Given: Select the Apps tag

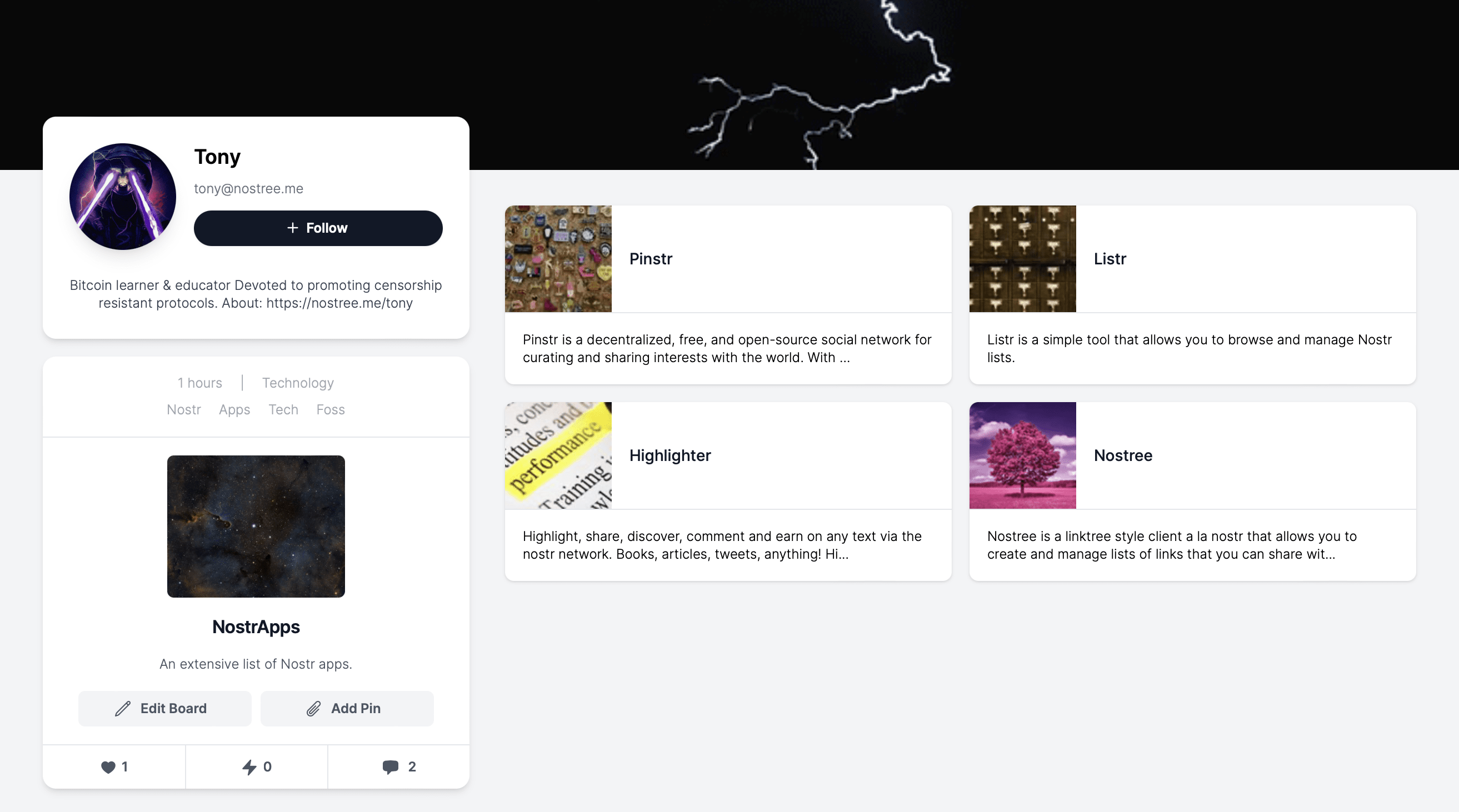Looking at the screenshot, I should 234,409.
